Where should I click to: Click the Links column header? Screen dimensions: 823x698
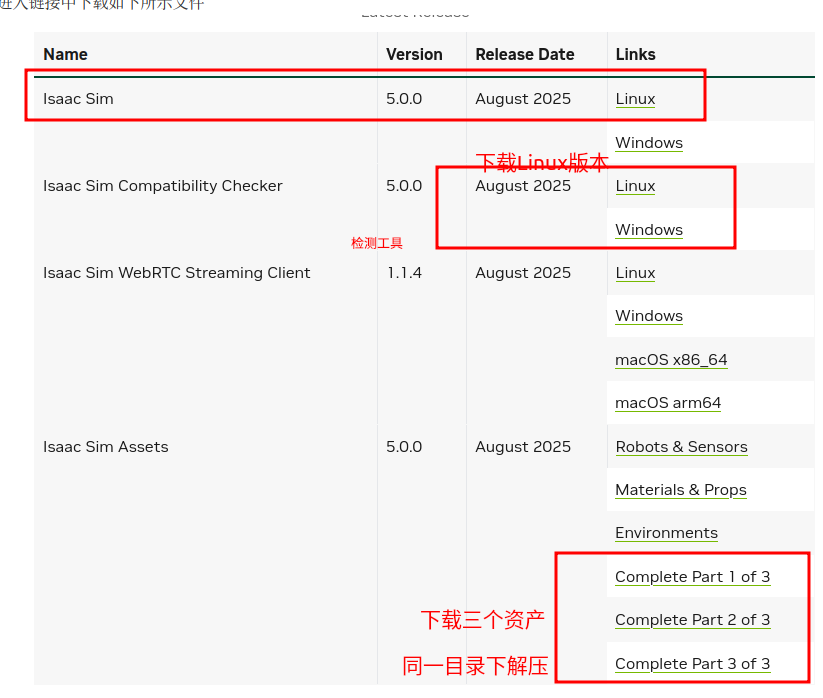pos(635,55)
